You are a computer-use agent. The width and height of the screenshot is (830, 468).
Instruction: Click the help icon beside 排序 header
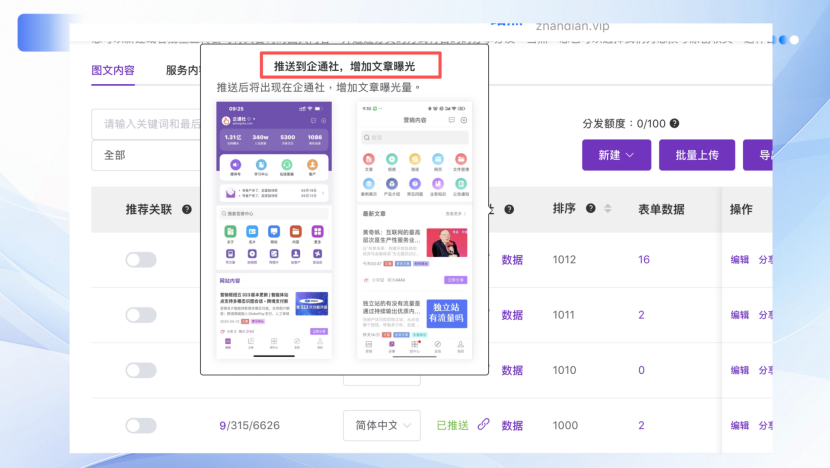tap(589, 209)
